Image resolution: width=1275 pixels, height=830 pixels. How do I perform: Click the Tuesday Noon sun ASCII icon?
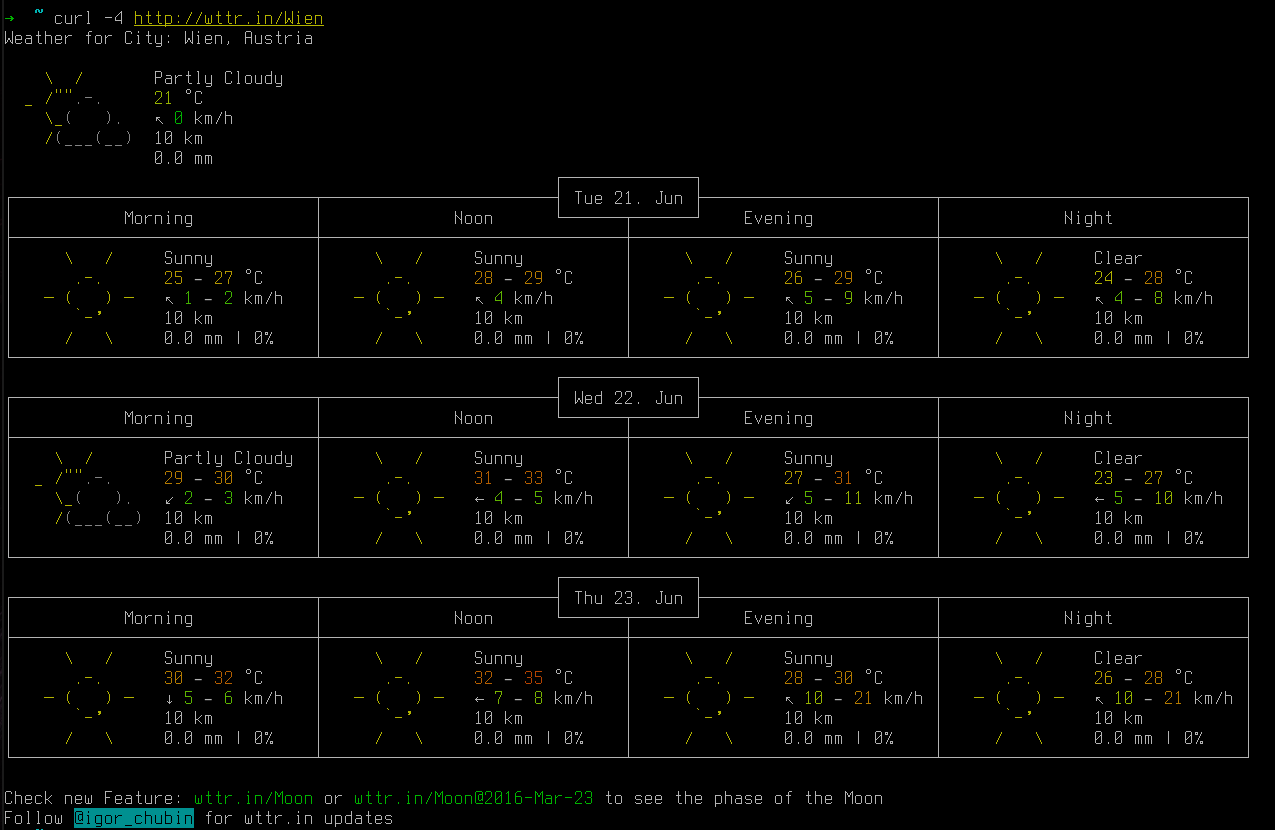point(399,298)
